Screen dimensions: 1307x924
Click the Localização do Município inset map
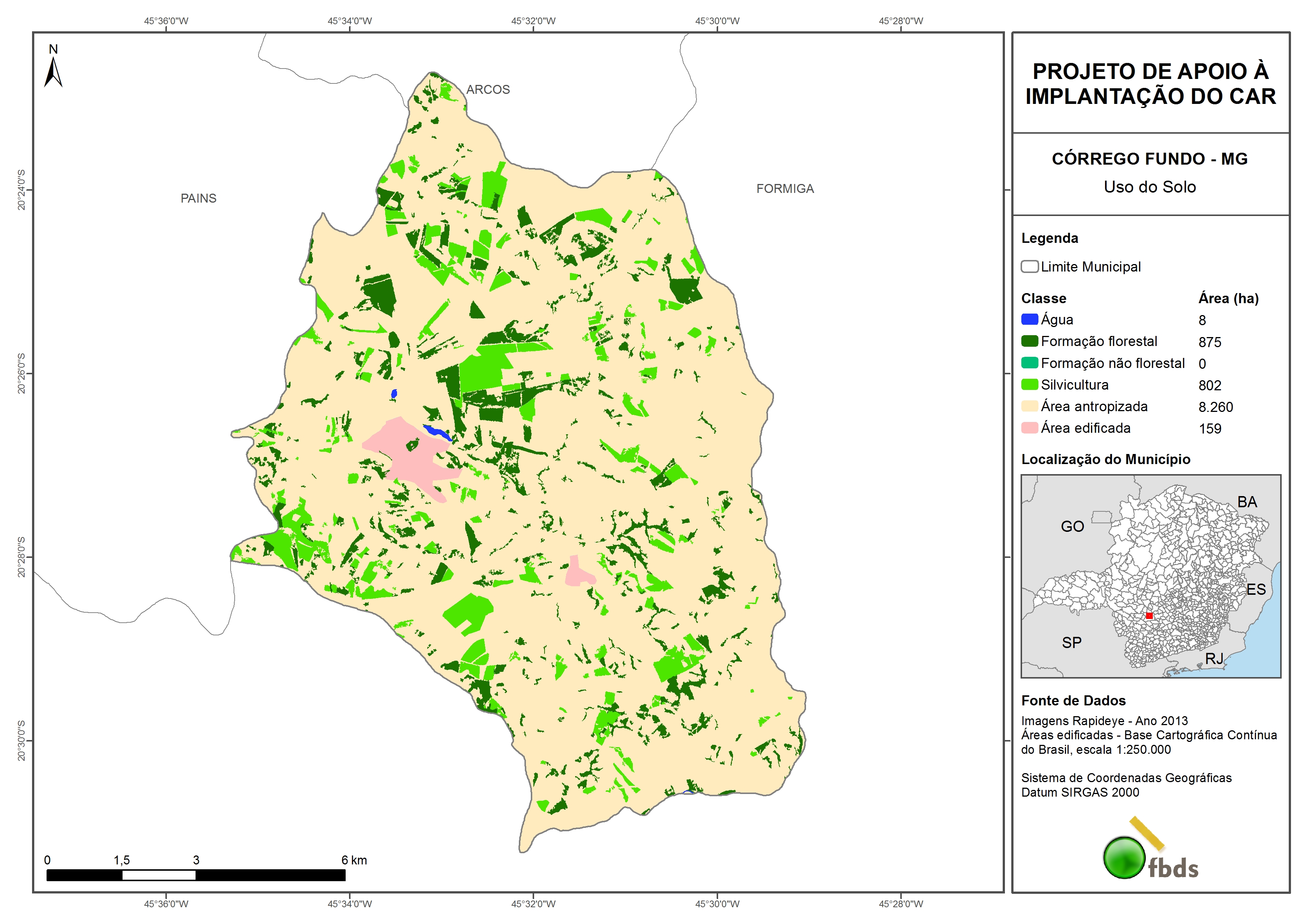click(x=1151, y=575)
